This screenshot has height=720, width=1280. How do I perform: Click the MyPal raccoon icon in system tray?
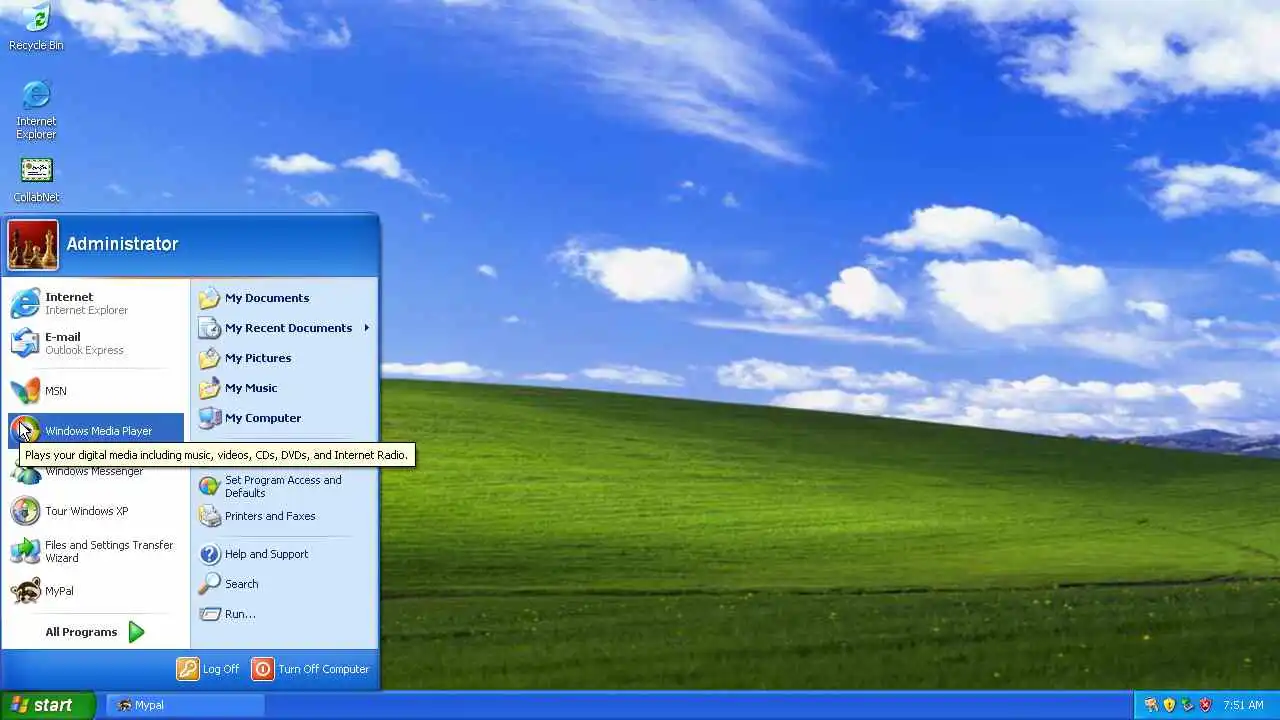point(1151,705)
